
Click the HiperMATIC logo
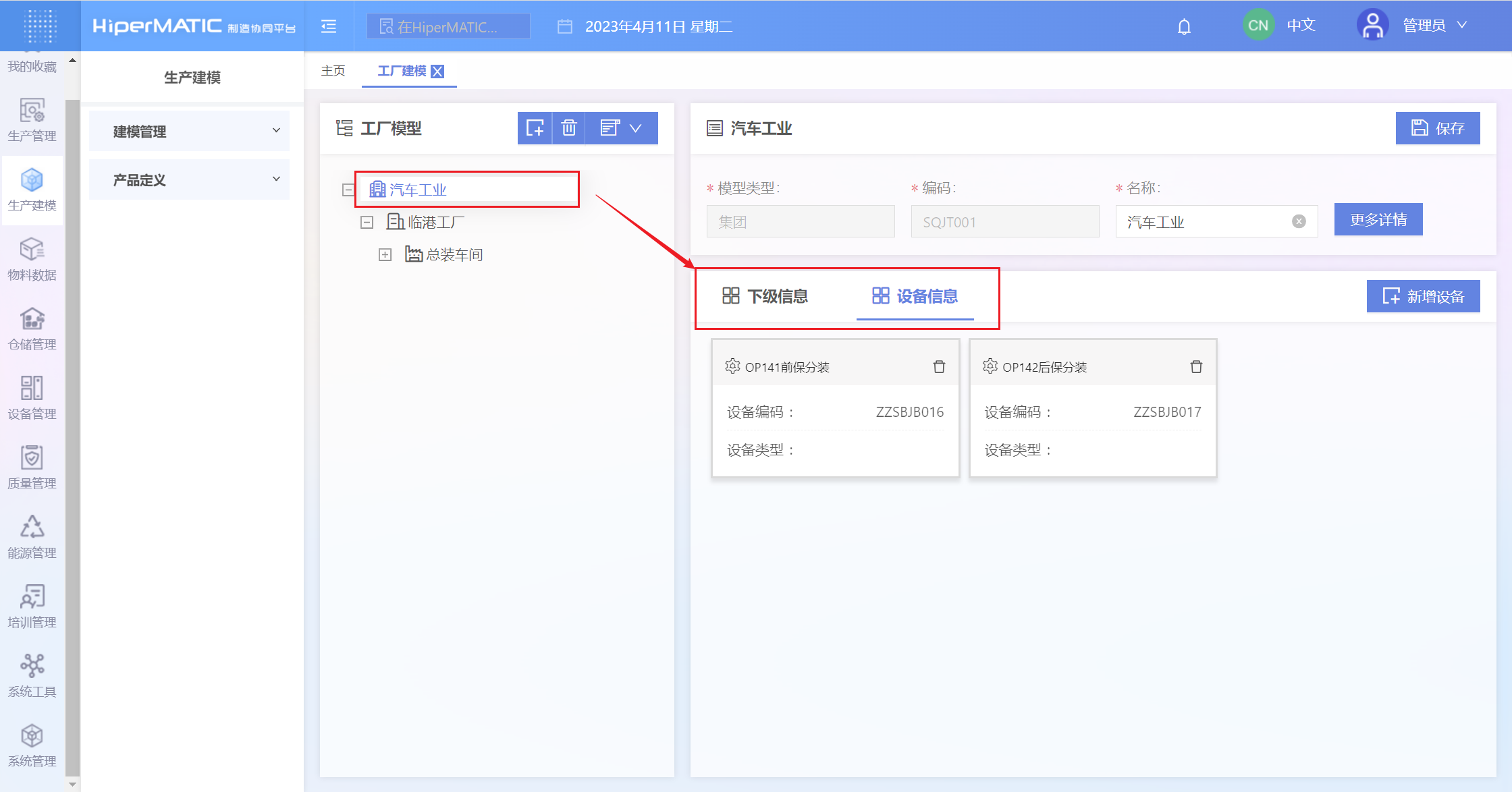tap(194, 26)
